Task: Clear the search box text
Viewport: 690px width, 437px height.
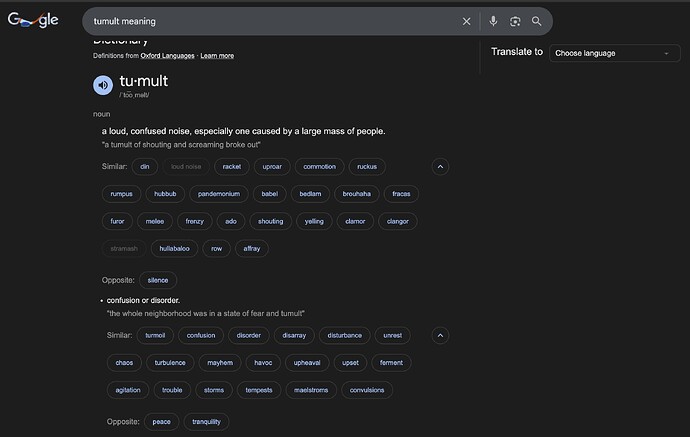Action: [466, 21]
